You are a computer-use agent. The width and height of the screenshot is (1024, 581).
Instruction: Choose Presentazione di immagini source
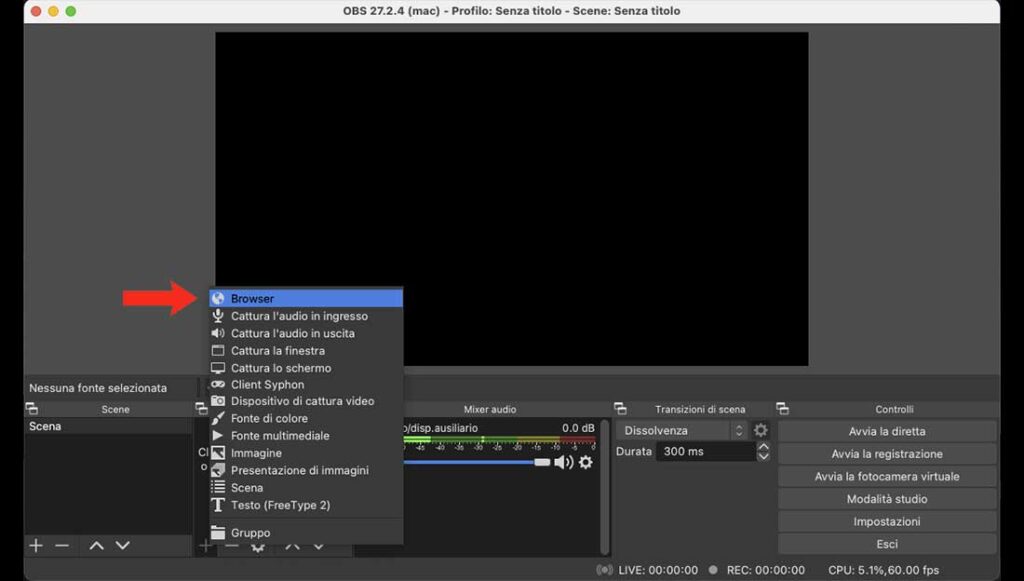(x=306, y=470)
